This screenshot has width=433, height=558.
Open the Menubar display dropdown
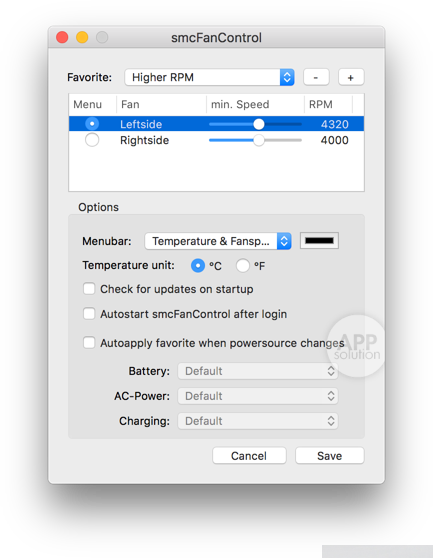tap(218, 241)
